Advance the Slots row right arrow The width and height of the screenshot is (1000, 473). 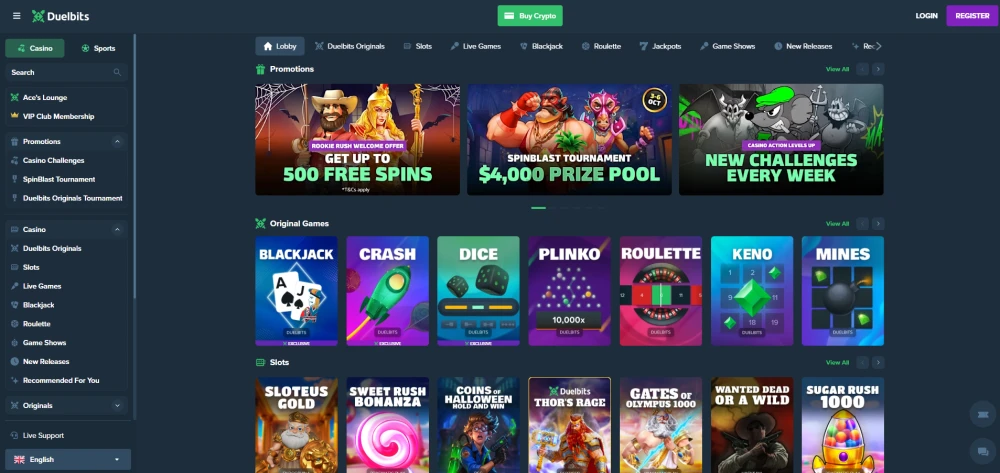878,362
